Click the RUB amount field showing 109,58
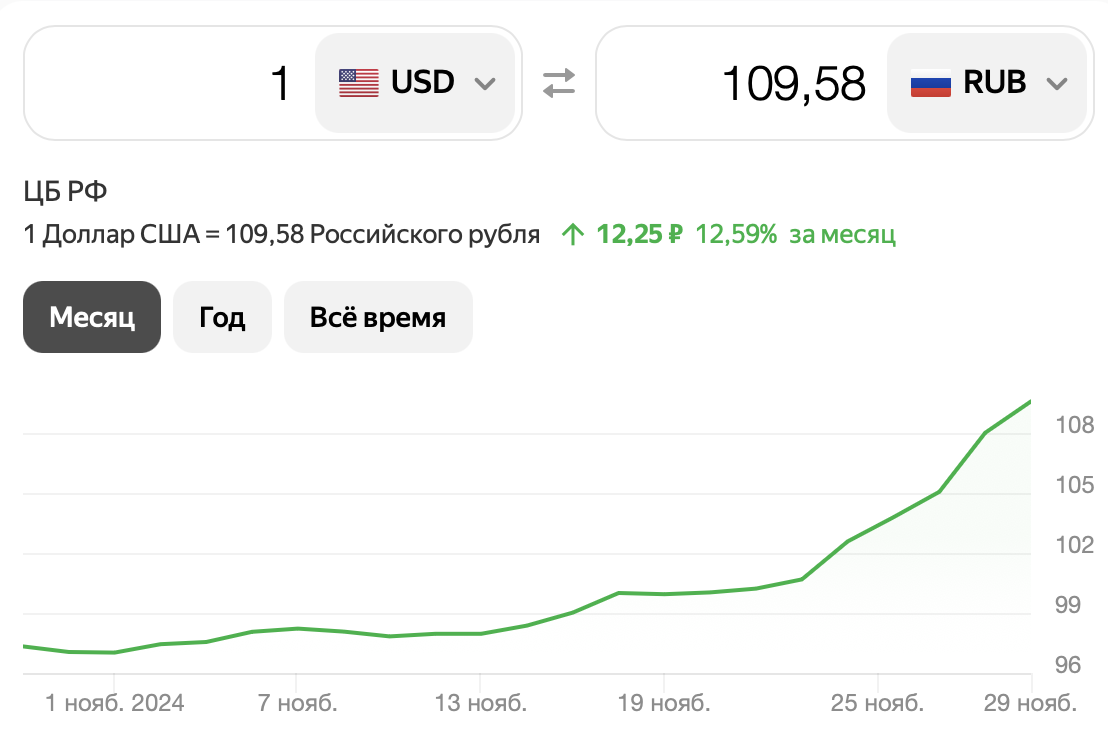The image size is (1108, 733). [x=740, y=83]
